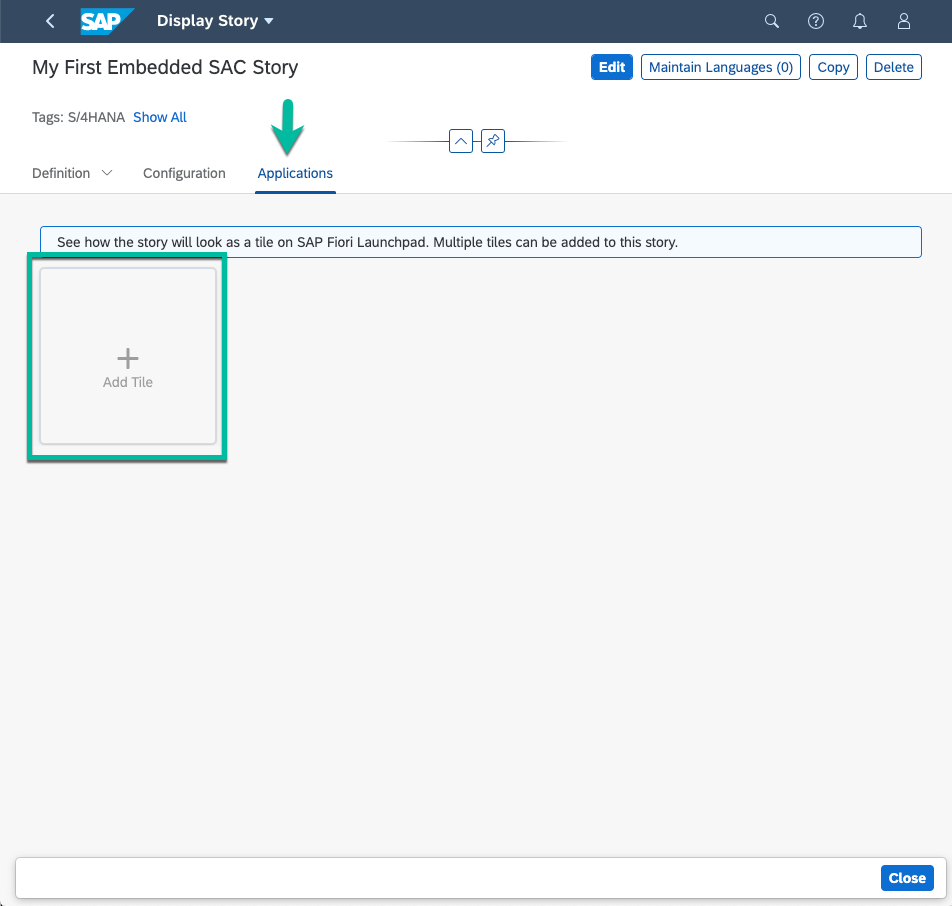Click the plus icon in Add Tile
The width and height of the screenshot is (952, 906).
click(128, 358)
